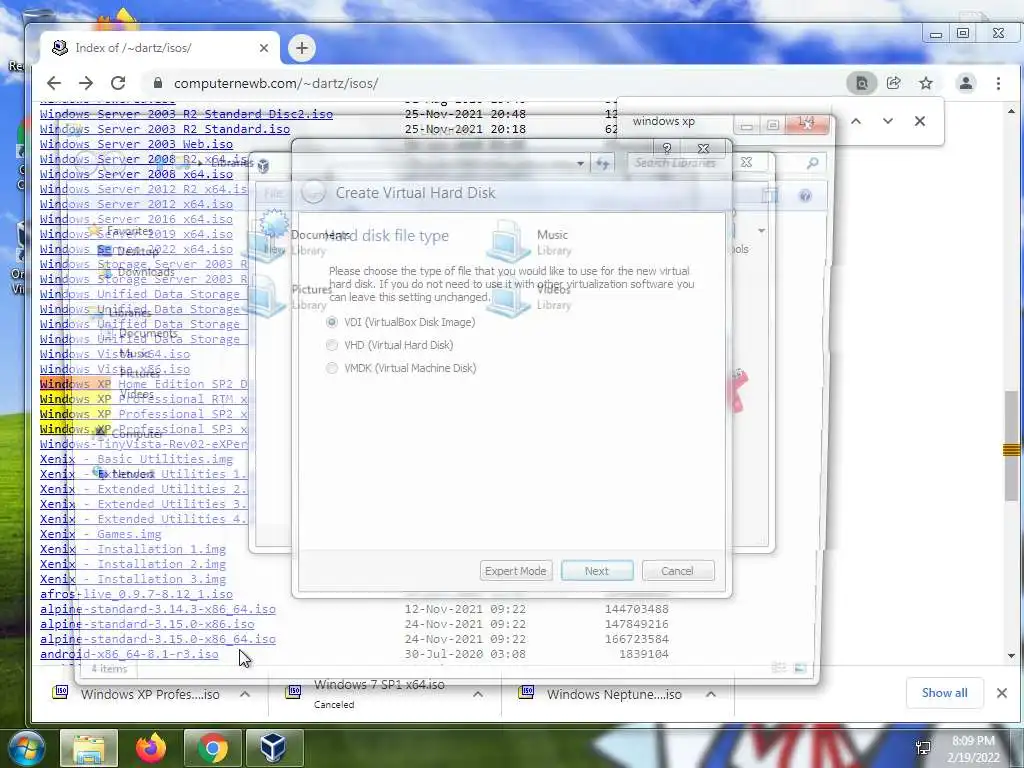This screenshot has height=768, width=1024.
Task: Open alpine-standard-3.14.3-x86_64.iso link
Action: click(x=157, y=609)
